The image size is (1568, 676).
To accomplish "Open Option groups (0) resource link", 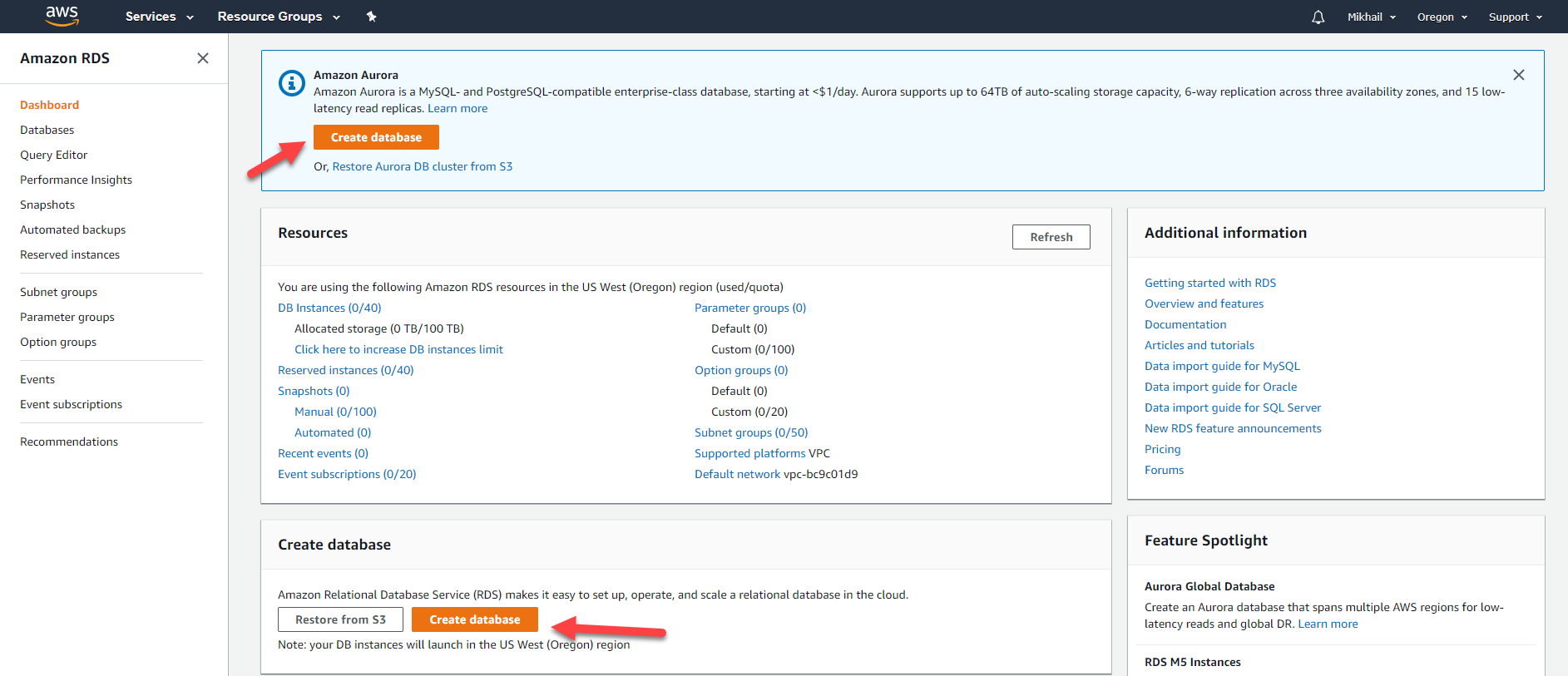I will coord(741,370).
